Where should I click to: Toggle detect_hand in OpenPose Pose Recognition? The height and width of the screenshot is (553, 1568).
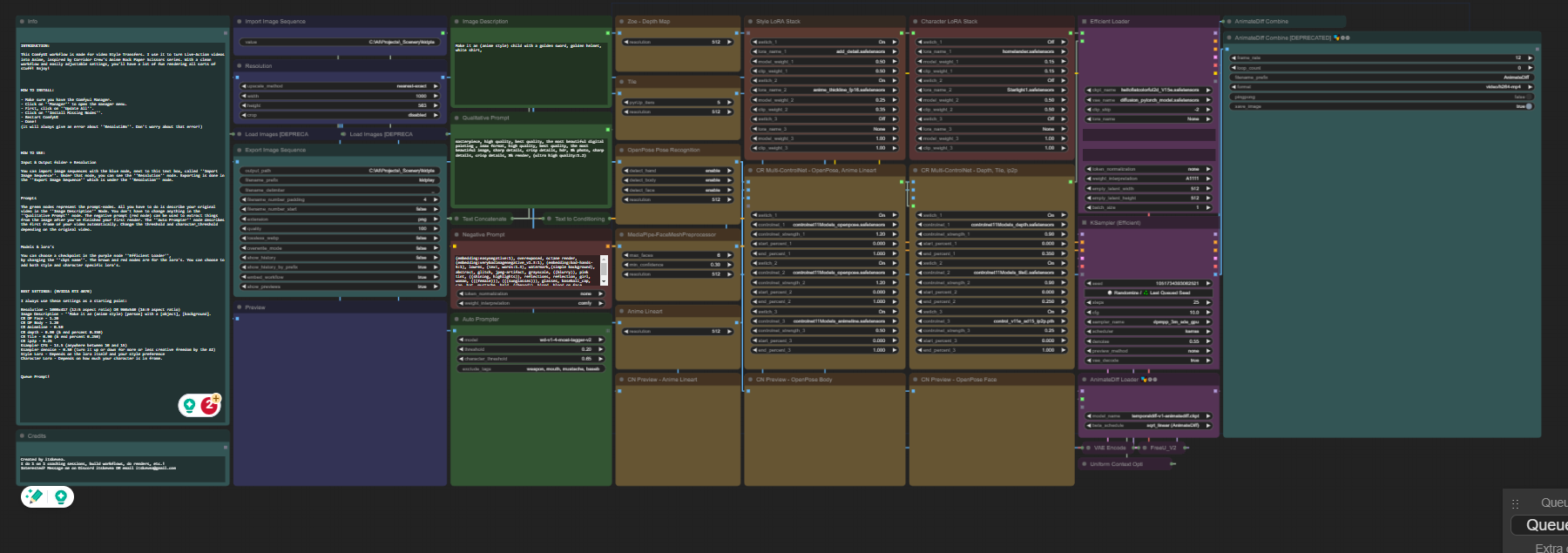[x=678, y=171]
